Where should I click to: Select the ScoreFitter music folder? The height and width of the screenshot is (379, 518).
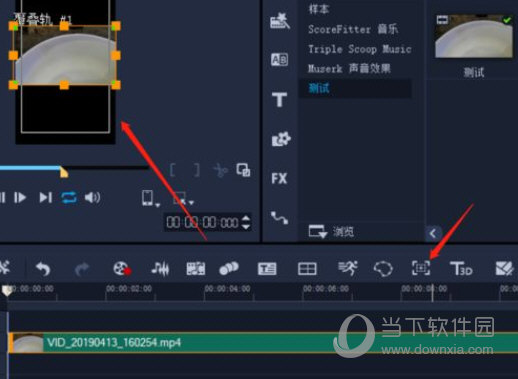[x=353, y=29]
